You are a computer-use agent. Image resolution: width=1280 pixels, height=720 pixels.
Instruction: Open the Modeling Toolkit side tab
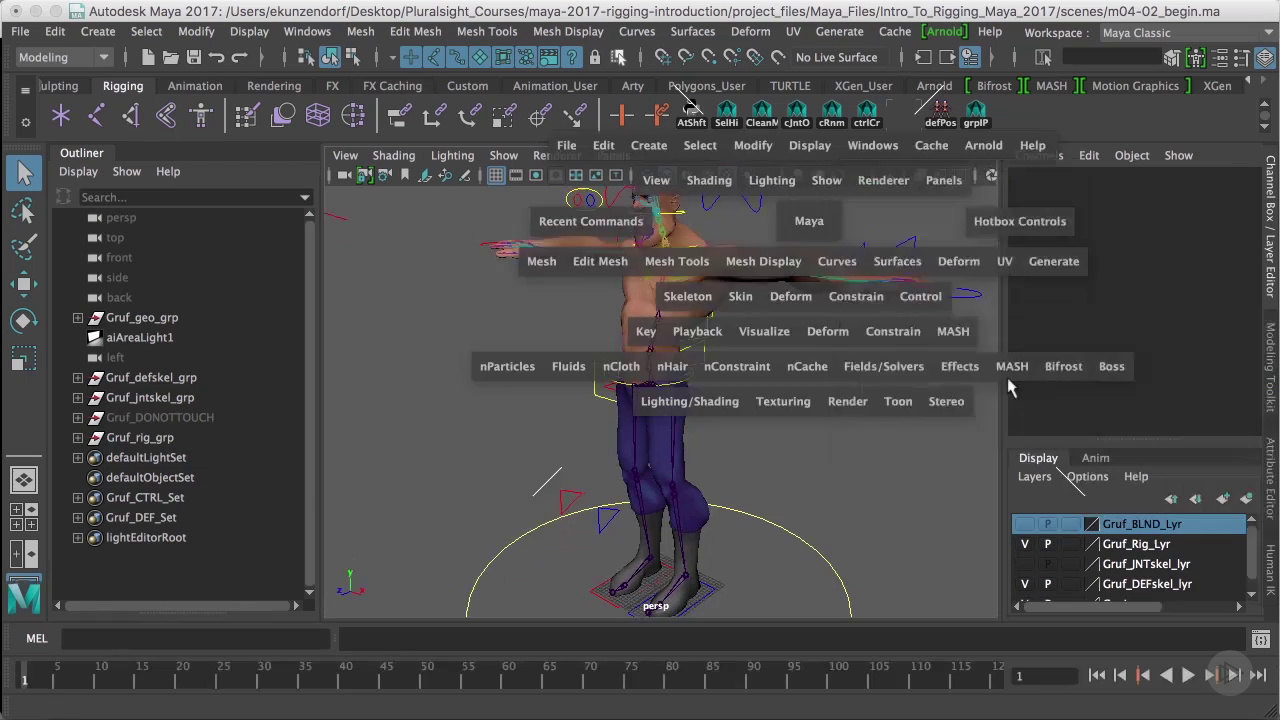[x=1271, y=367]
